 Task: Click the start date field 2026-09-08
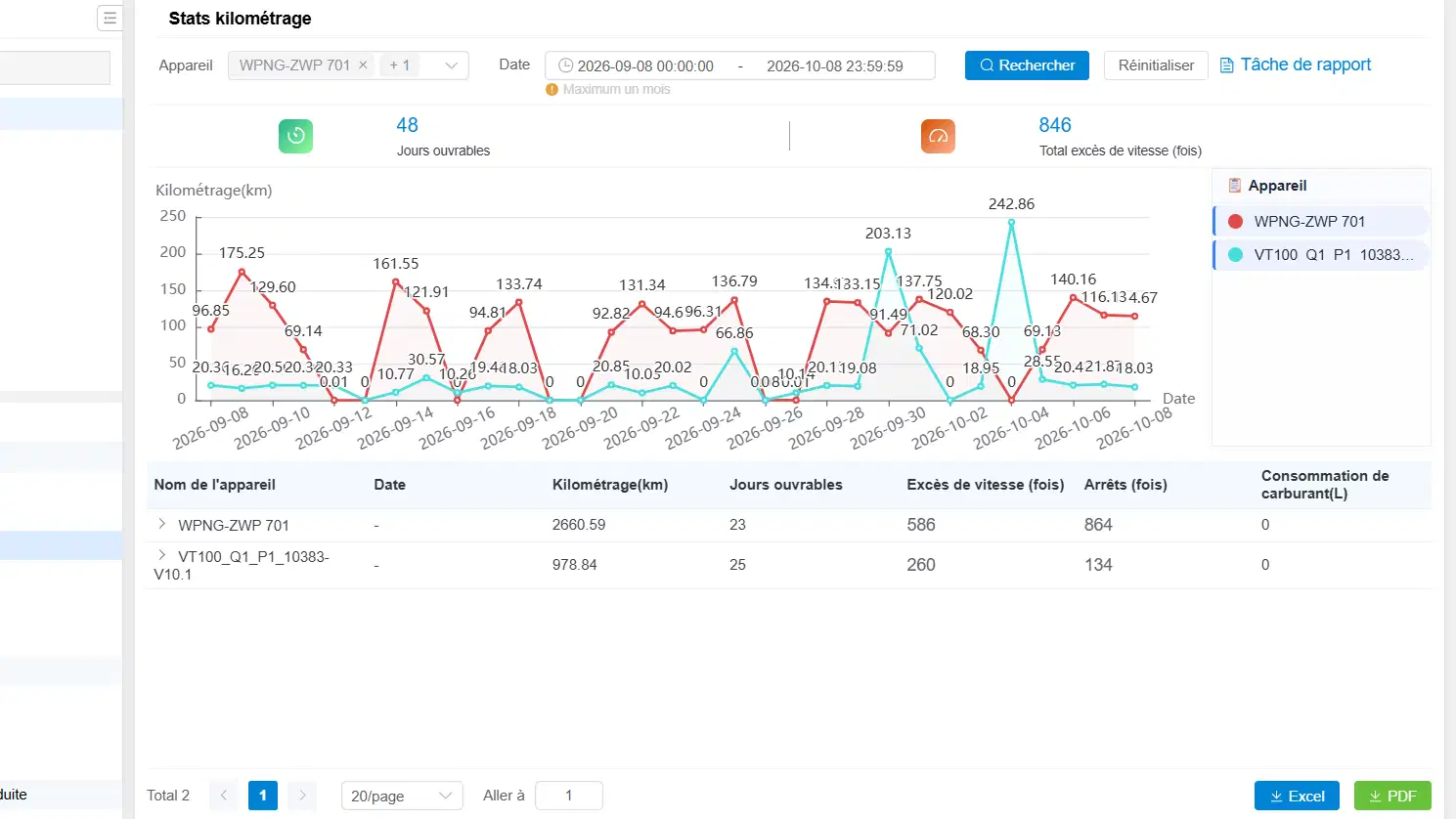click(x=645, y=65)
